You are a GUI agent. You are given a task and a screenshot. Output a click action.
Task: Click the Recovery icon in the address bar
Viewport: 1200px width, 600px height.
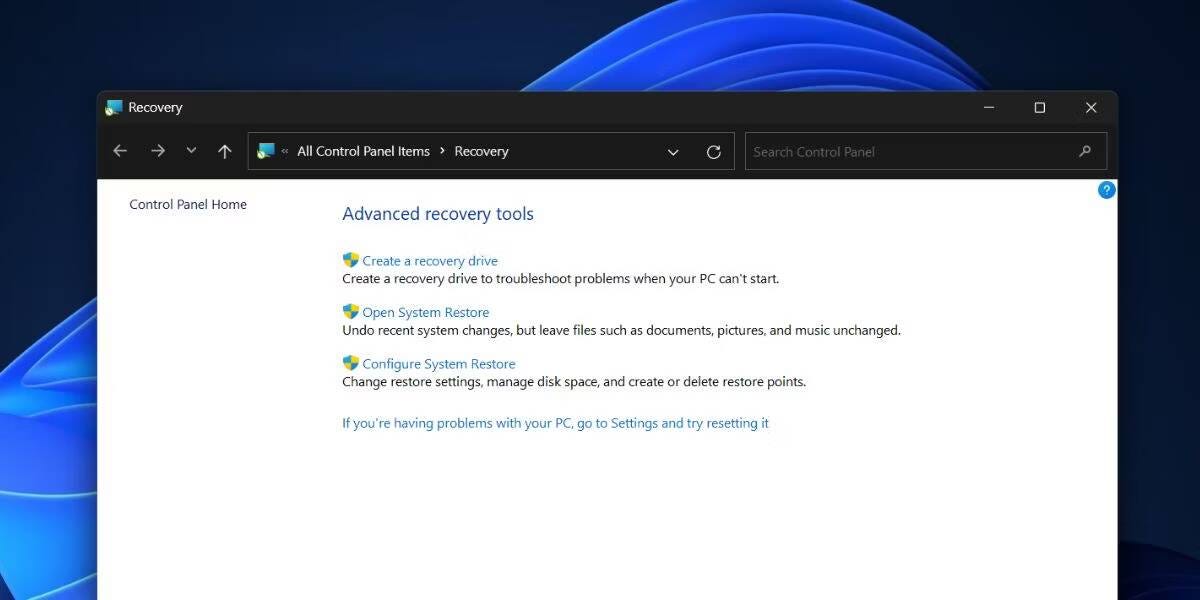265,150
